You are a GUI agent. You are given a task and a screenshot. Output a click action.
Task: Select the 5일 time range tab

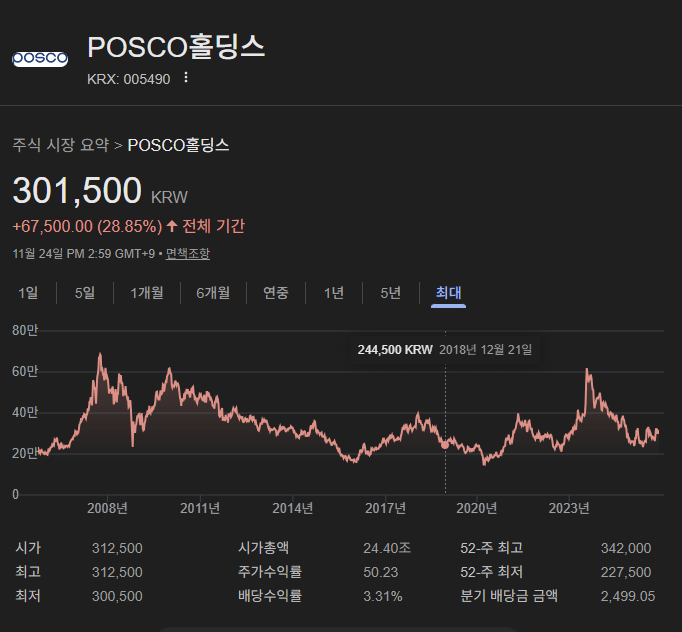coord(85,293)
